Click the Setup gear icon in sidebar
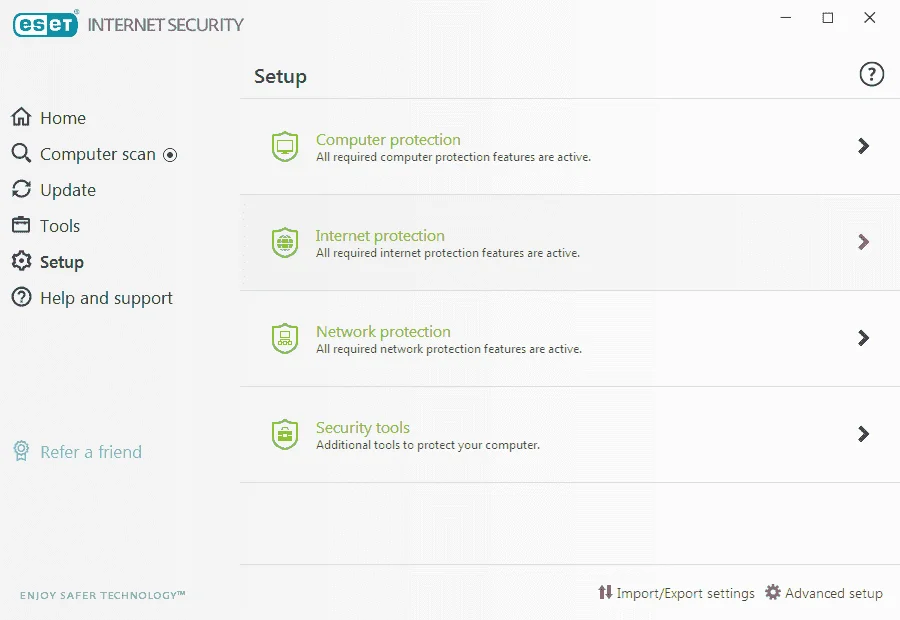The image size is (900, 620). pos(21,261)
